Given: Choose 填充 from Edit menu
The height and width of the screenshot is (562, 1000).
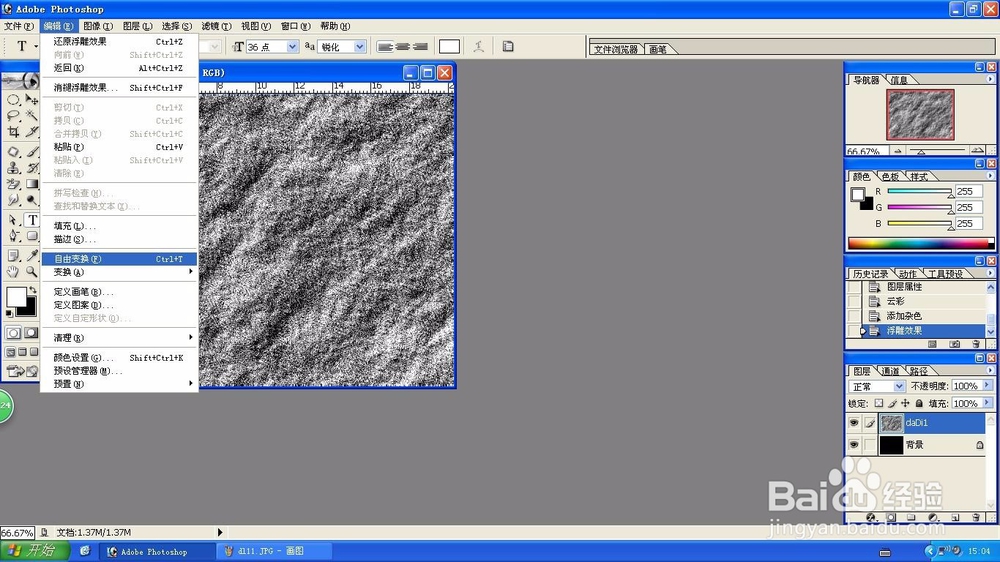Looking at the screenshot, I should click(x=119, y=226).
